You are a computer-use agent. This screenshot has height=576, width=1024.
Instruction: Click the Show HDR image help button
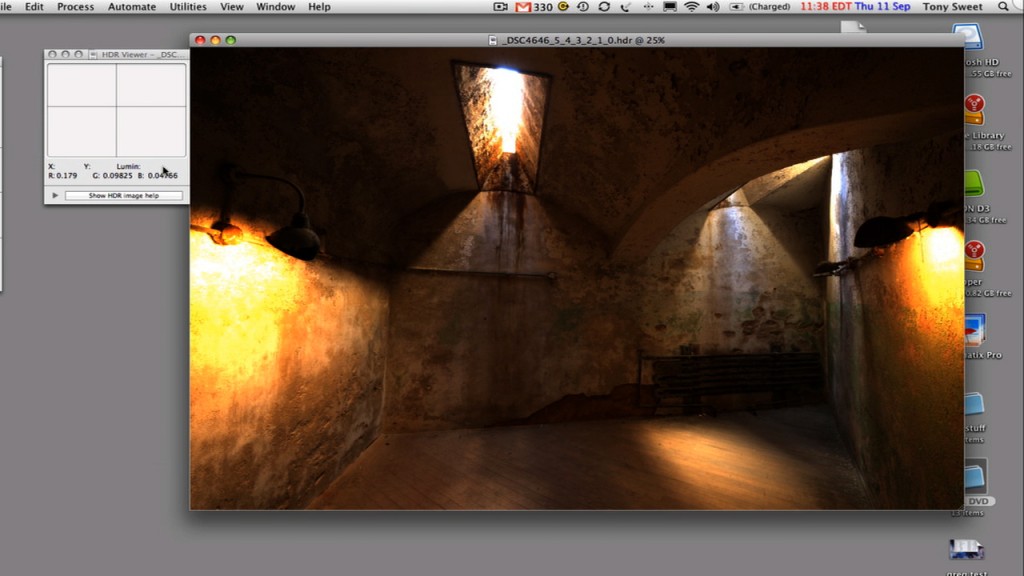pos(124,195)
